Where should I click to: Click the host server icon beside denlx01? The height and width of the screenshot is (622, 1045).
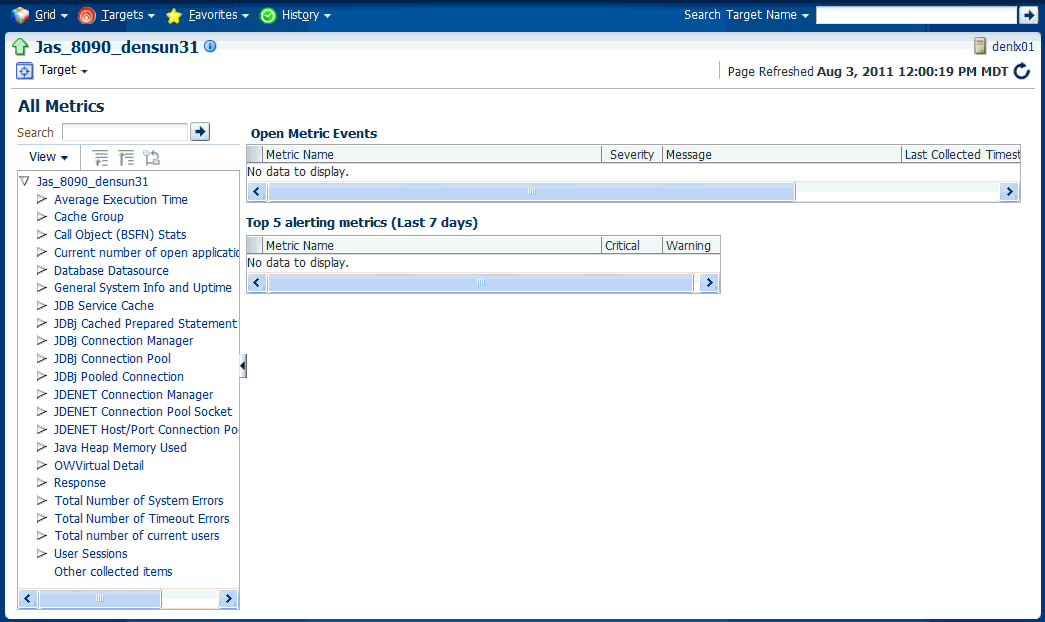click(980, 46)
